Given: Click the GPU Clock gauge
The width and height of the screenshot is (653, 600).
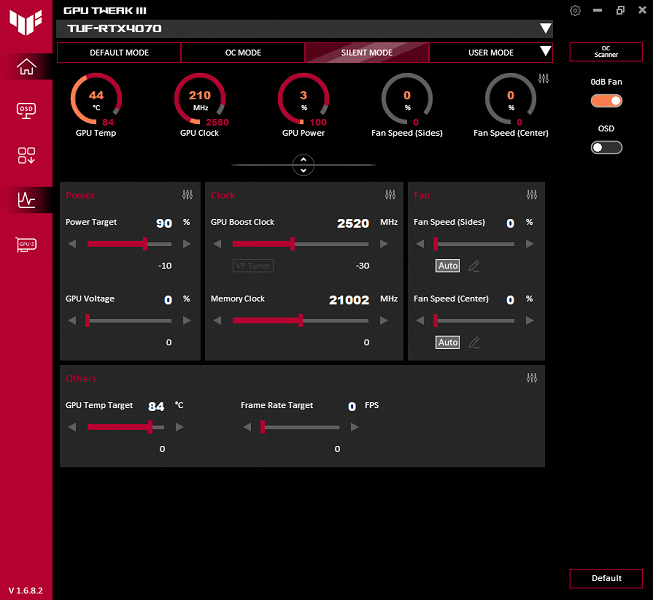Looking at the screenshot, I should [x=200, y=99].
